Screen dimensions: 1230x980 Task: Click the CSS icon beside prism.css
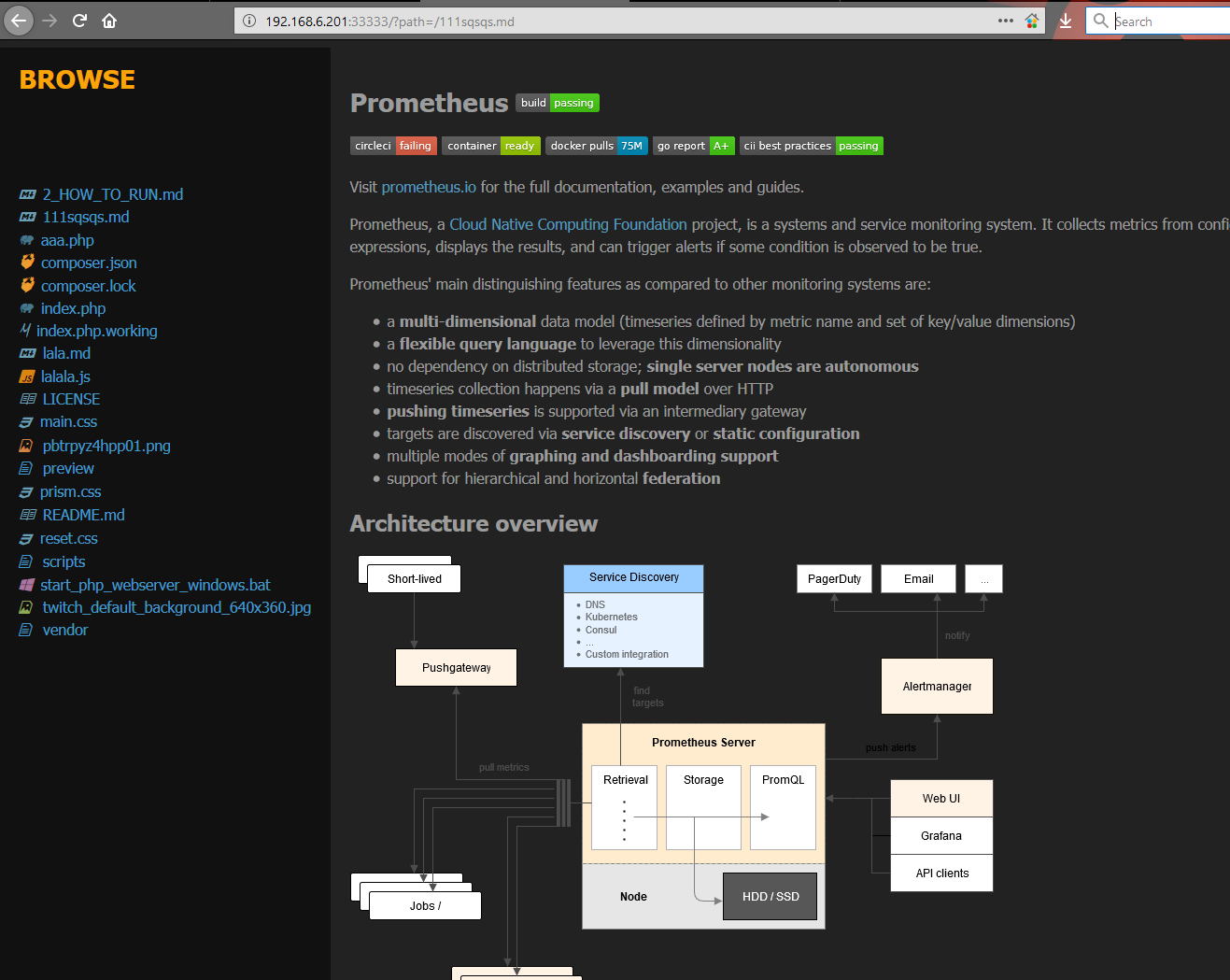[26, 492]
